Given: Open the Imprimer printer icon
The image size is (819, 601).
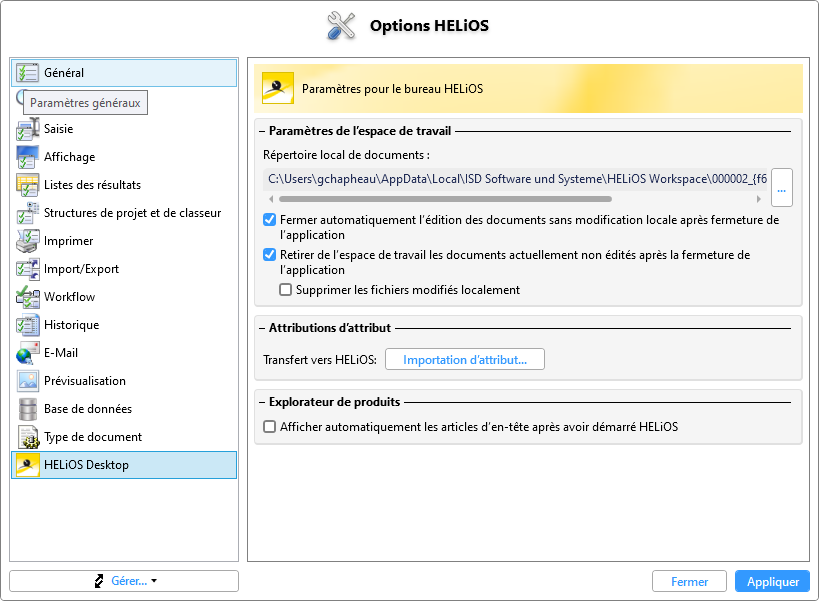Looking at the screenshot, I should coord(28,241).
